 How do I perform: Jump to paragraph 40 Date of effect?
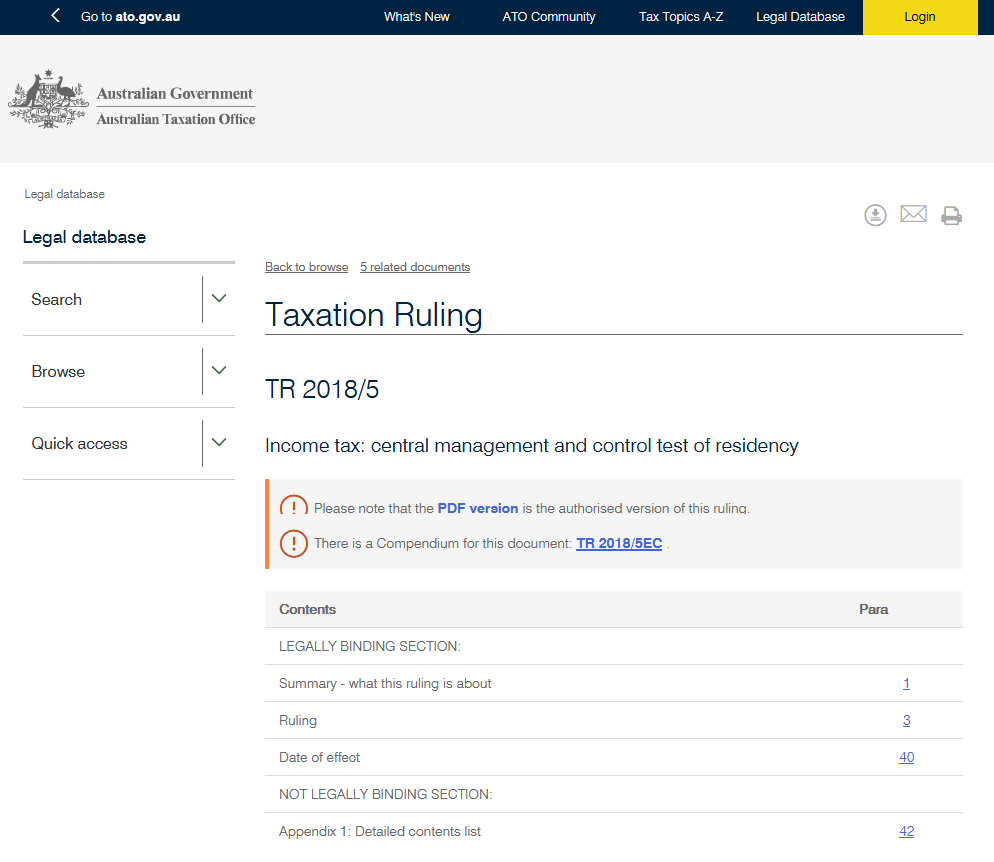[x=906, y=757]
